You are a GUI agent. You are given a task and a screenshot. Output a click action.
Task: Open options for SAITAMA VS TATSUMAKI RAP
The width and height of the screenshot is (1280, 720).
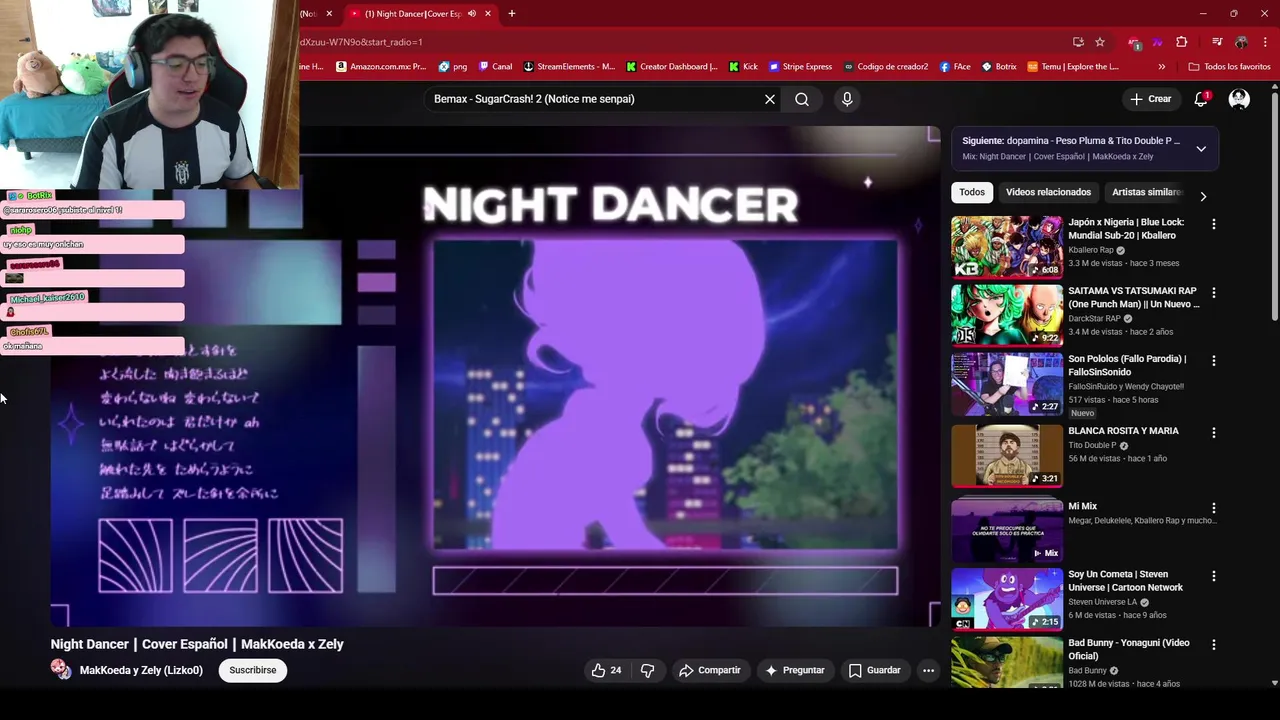[x=1214, y=293]
